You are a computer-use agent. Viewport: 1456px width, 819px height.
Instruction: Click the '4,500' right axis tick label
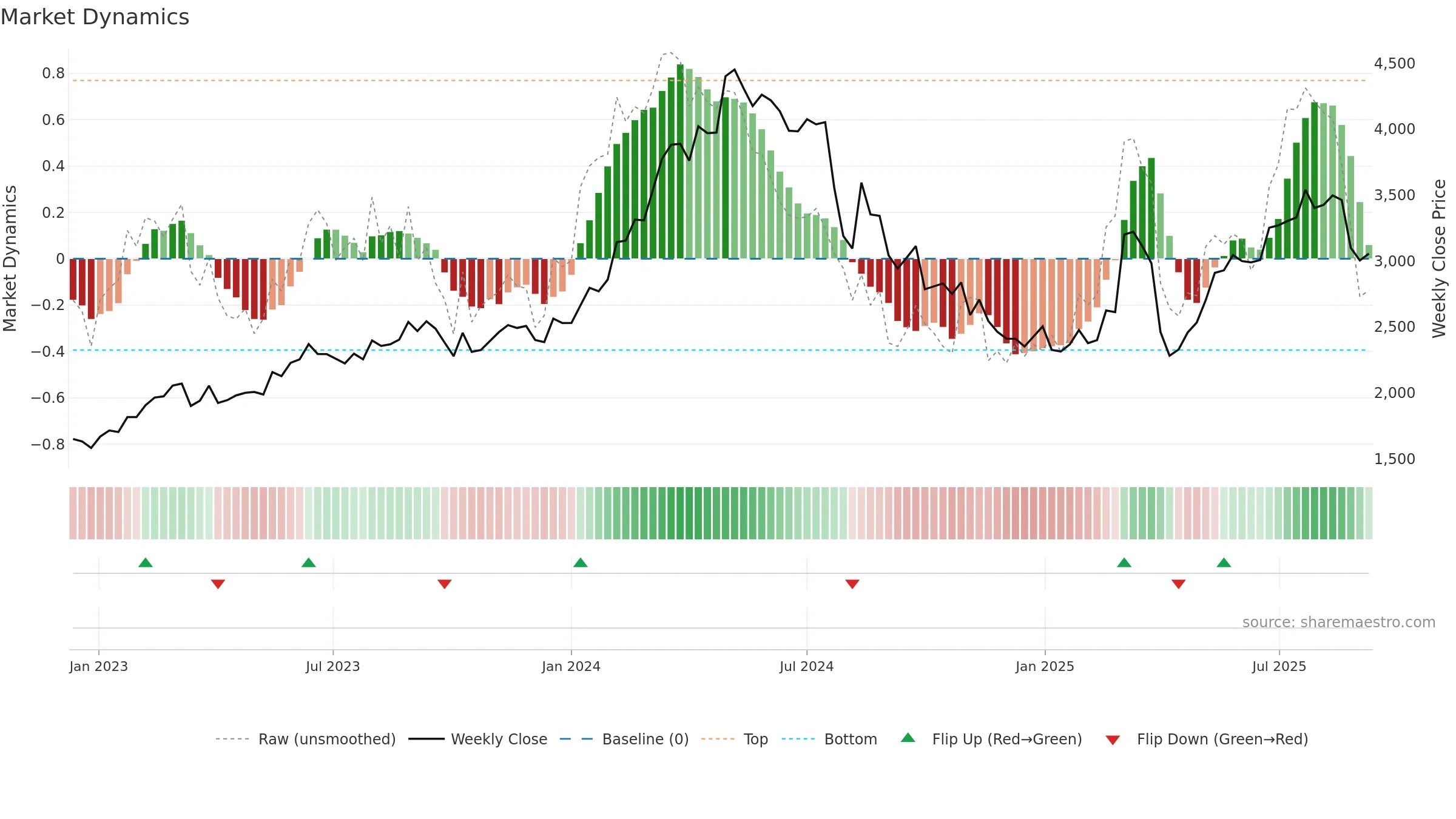coord(1395,63)
